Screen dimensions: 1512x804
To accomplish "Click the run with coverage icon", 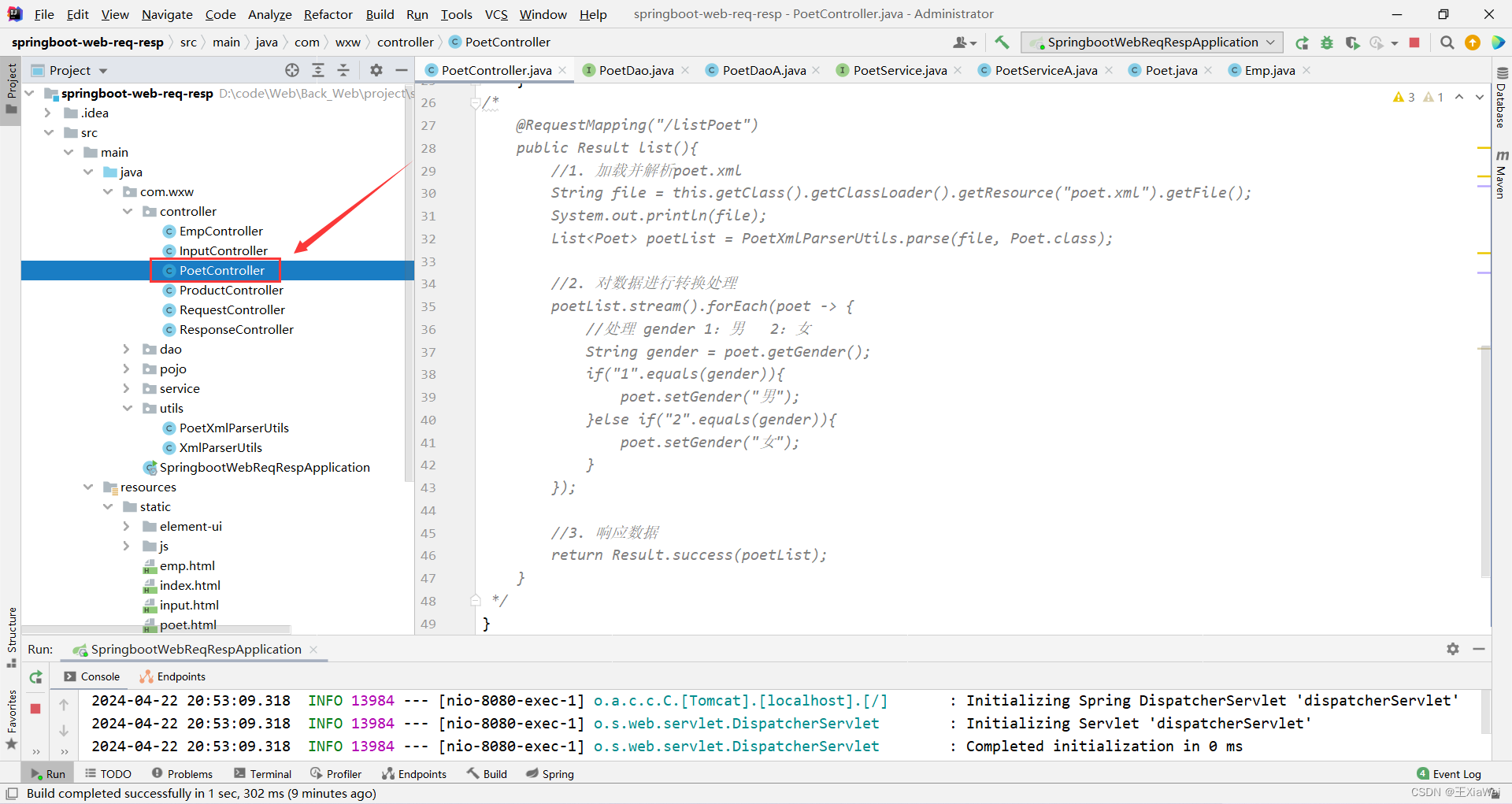I will tap(1352, 43).
